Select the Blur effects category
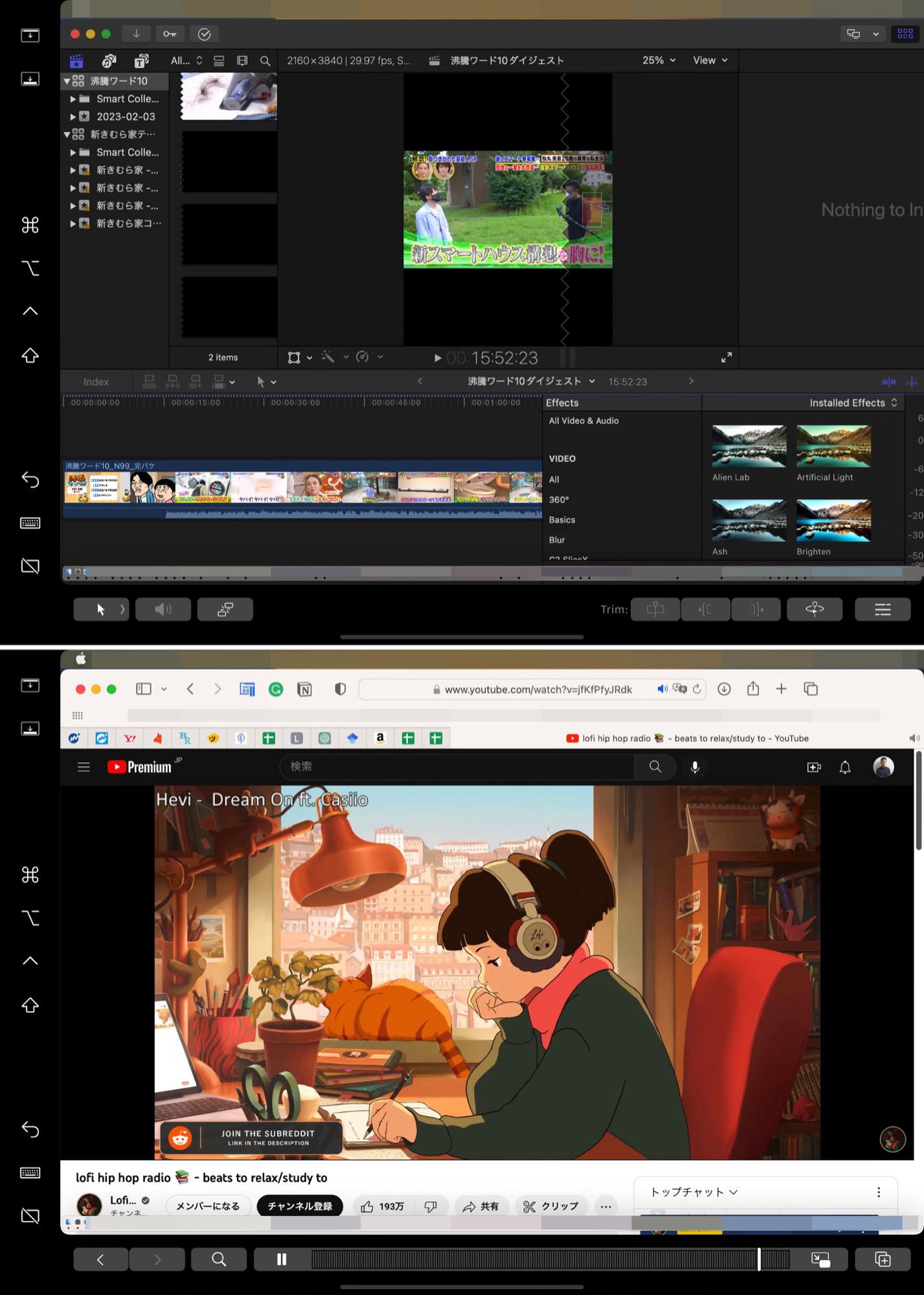924x1295 pixels. (x=556, y=540)
